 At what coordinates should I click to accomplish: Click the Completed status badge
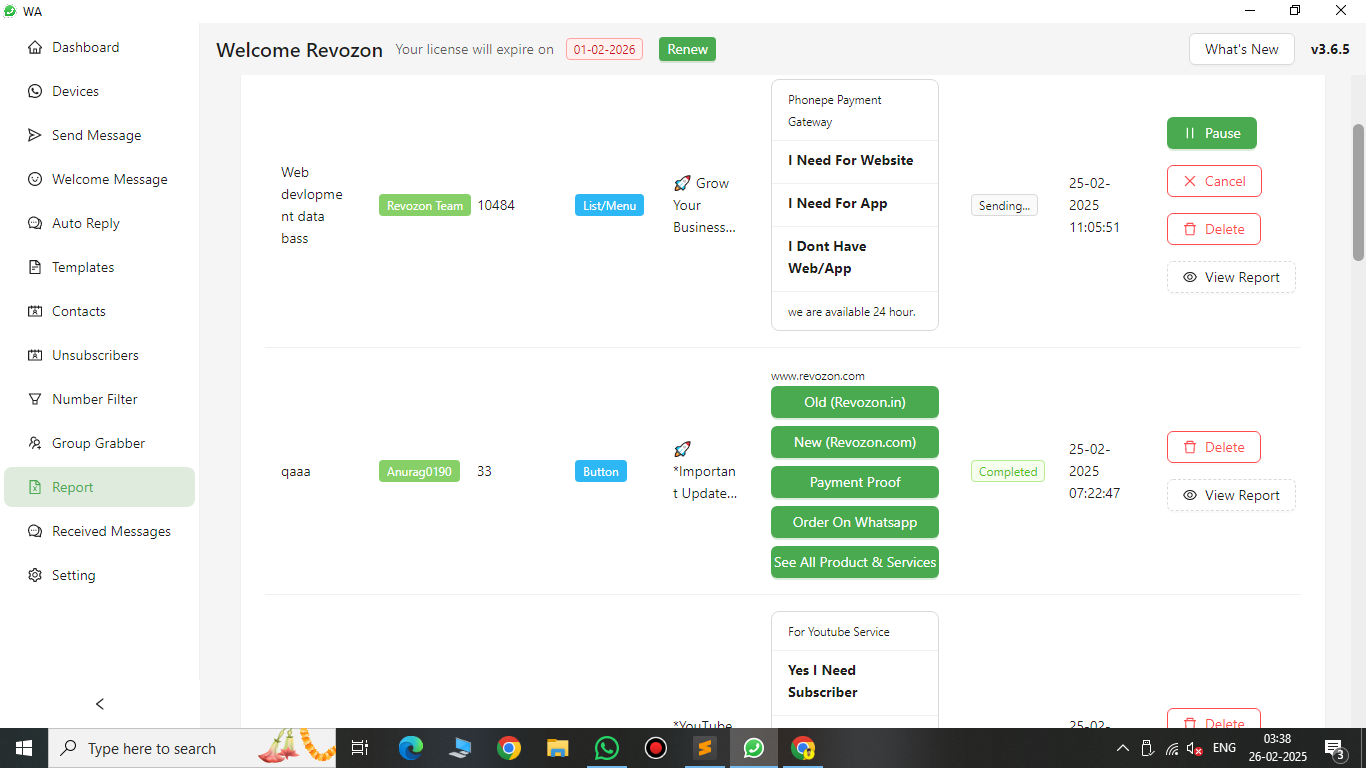click(1008, 471)
